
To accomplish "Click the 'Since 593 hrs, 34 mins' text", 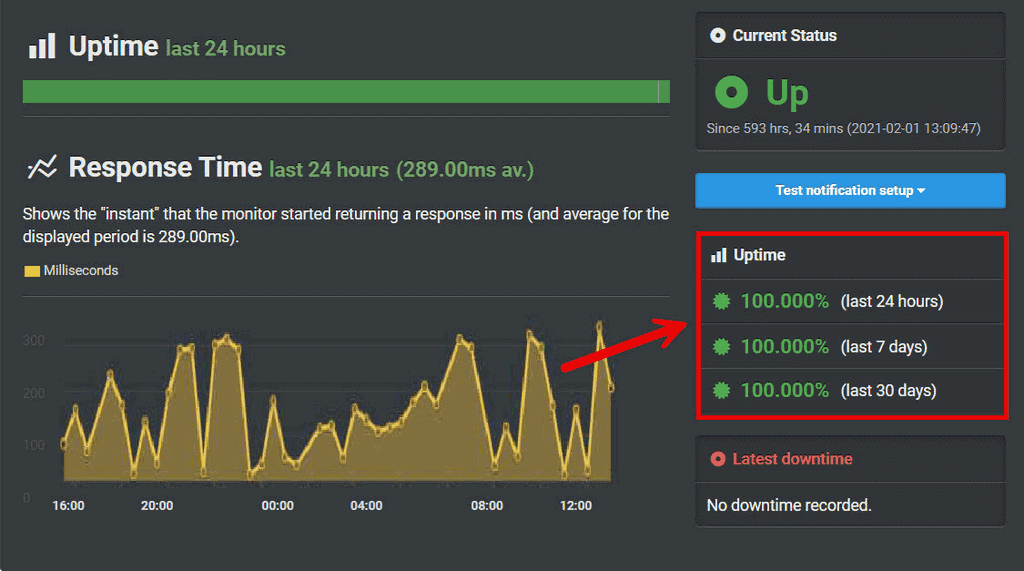I will coord(775,129).
